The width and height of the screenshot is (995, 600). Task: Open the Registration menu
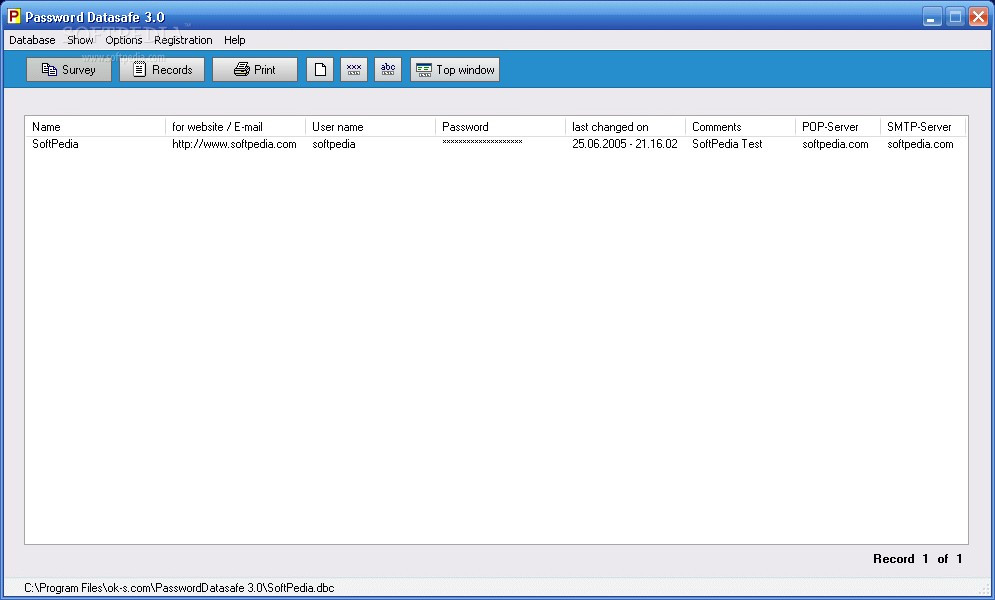(x=183, y=40)
